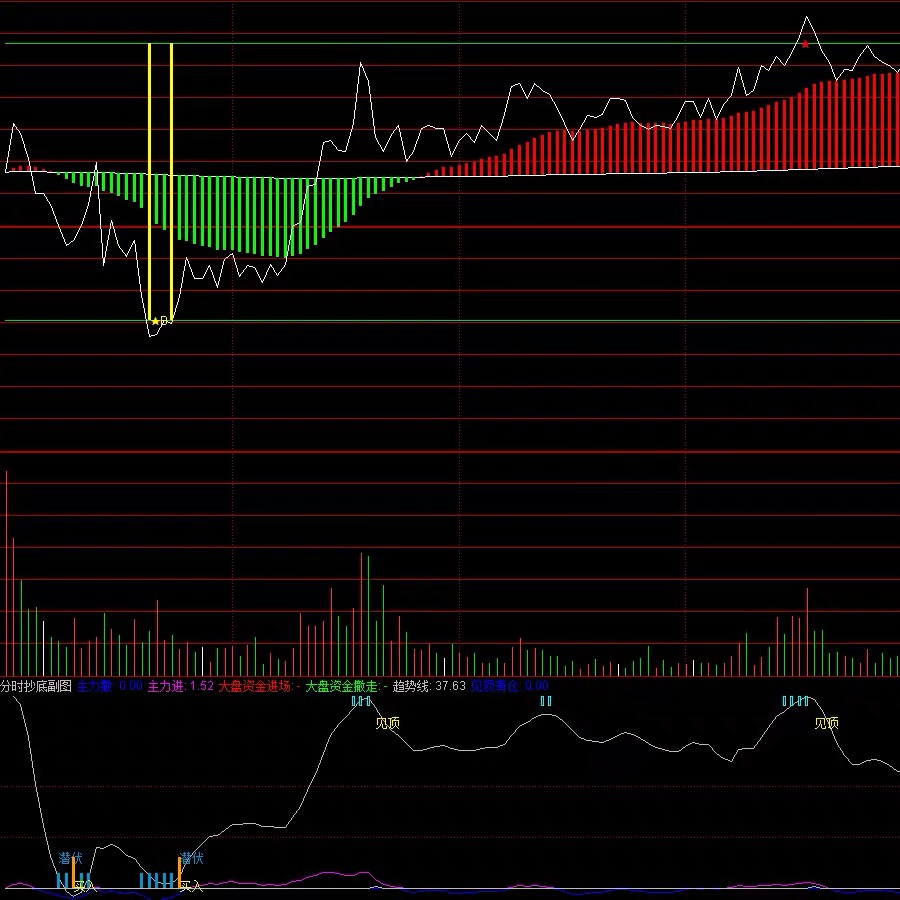Select the cyan bars above the first 见顶
This screenshot has width=900, height=900.
[361, 701]
